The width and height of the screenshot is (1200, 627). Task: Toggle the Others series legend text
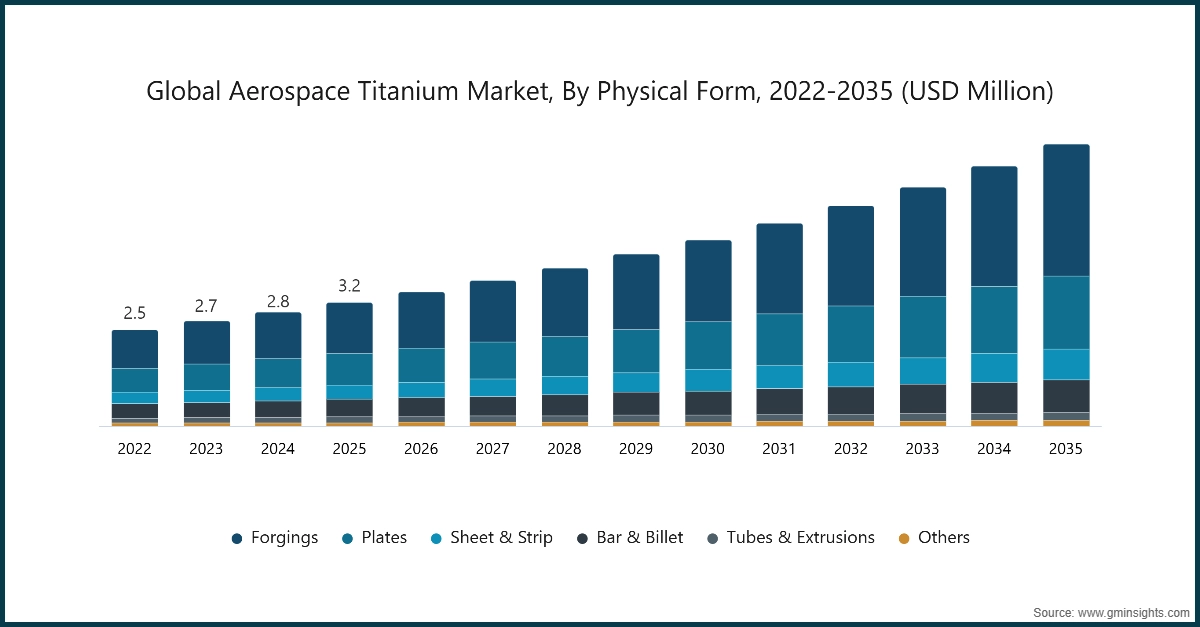944,538
